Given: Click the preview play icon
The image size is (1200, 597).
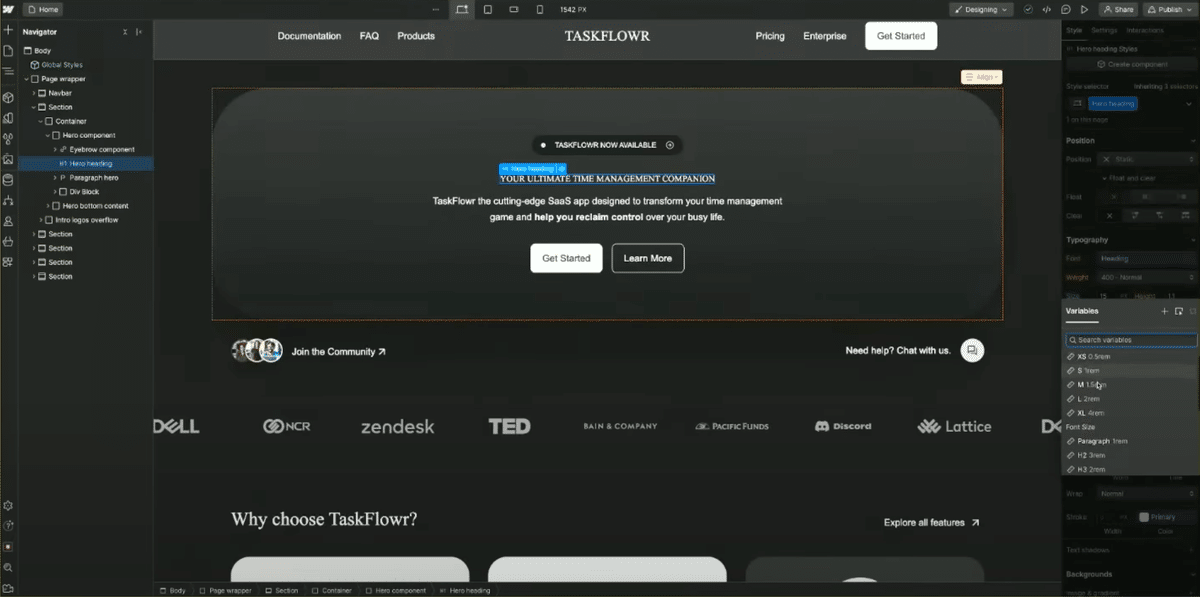Looking at the screenshot, I should pos(1084,9).
